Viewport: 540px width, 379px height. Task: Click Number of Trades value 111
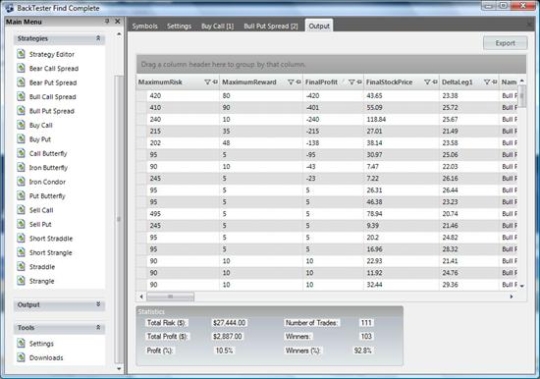366,323
